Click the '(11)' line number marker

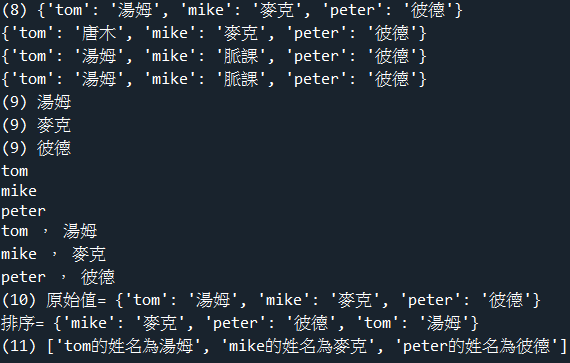(19, 346)
